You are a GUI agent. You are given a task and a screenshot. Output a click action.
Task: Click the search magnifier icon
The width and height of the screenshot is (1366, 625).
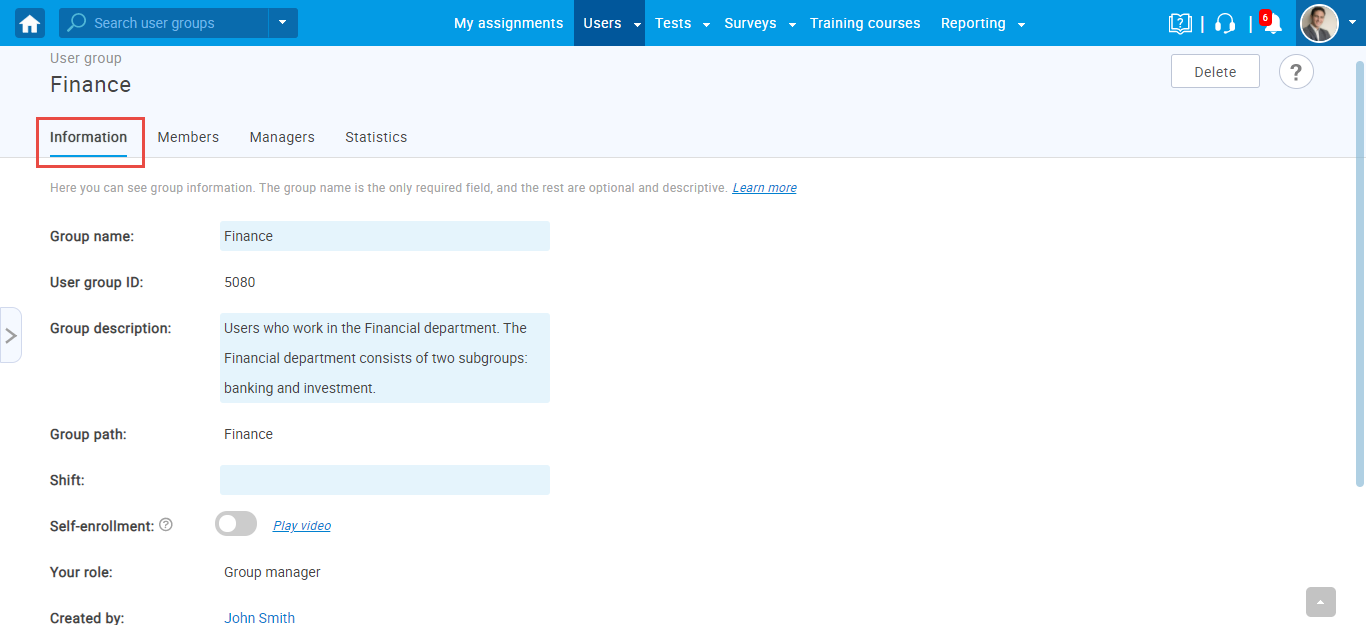point(76,23)
